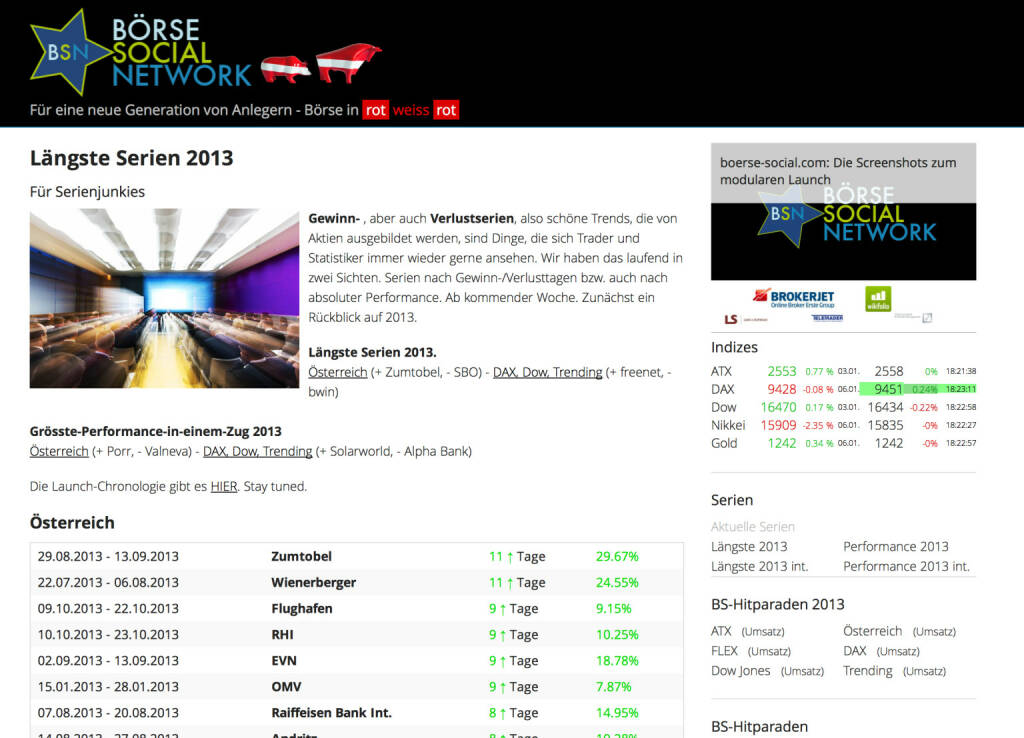1024x738 pixels.
Task: Open Aktuelle Serien in sidebar
Action: (753, 526)
